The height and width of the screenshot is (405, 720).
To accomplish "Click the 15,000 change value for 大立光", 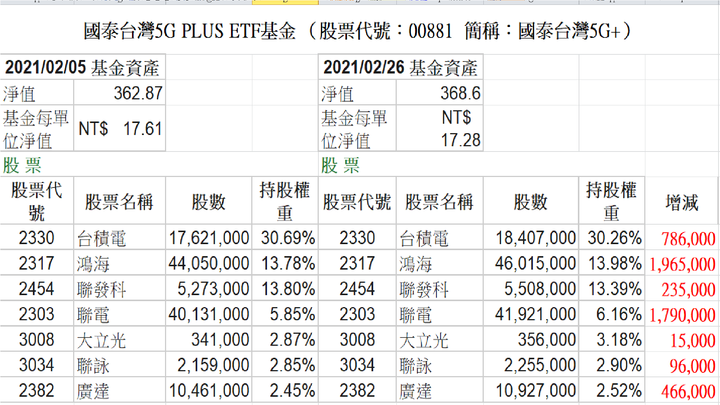I will pos(682,340).
